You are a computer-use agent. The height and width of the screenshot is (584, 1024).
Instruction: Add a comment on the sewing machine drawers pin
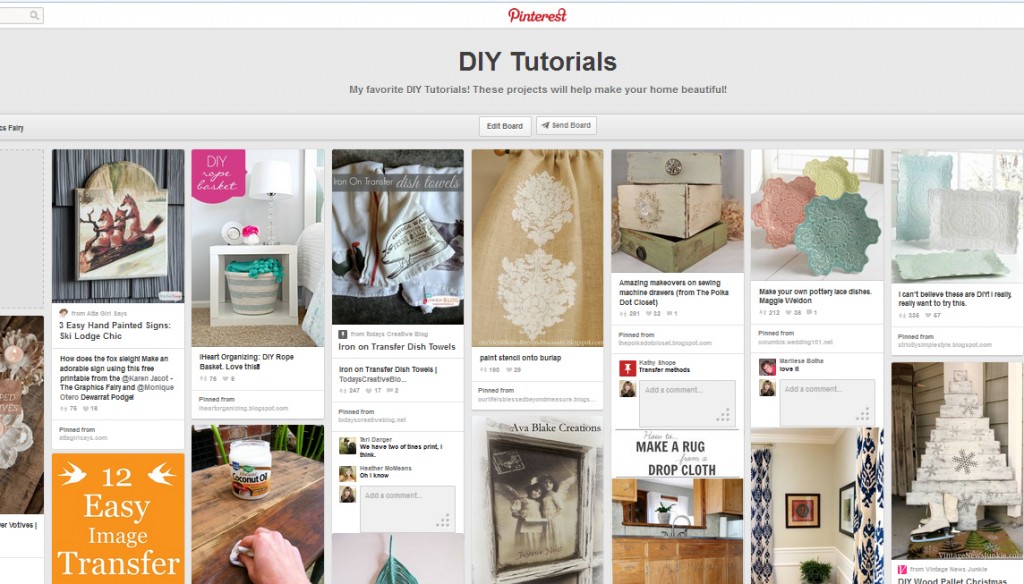coord(688,403)
